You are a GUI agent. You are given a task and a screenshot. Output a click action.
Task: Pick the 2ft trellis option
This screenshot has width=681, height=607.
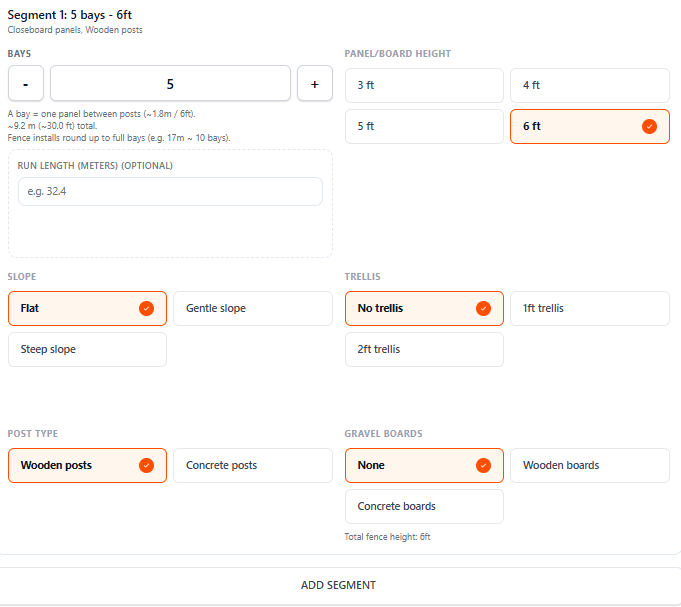click(x=424, y=349)
